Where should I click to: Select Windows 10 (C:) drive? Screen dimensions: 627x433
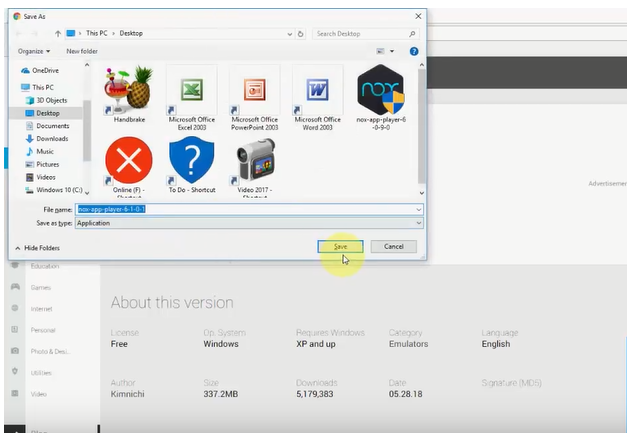point(54,190)
